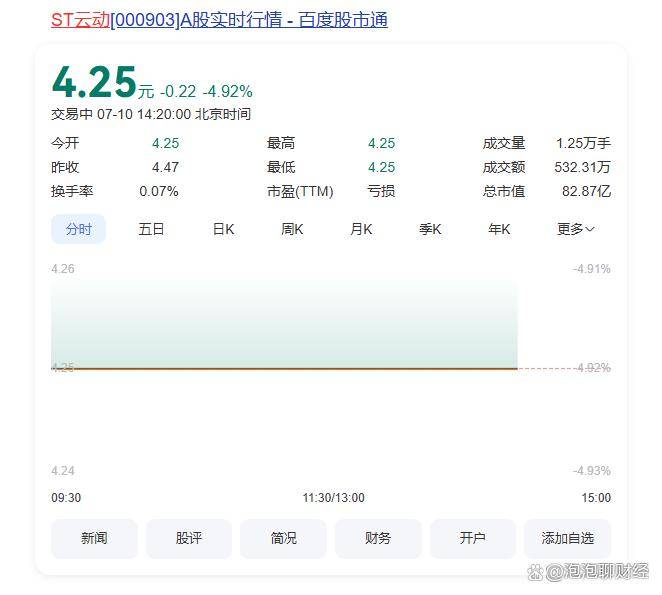Click the 09:30 time axis label
The image size is (662, 595).
click(x=66, y=497)
